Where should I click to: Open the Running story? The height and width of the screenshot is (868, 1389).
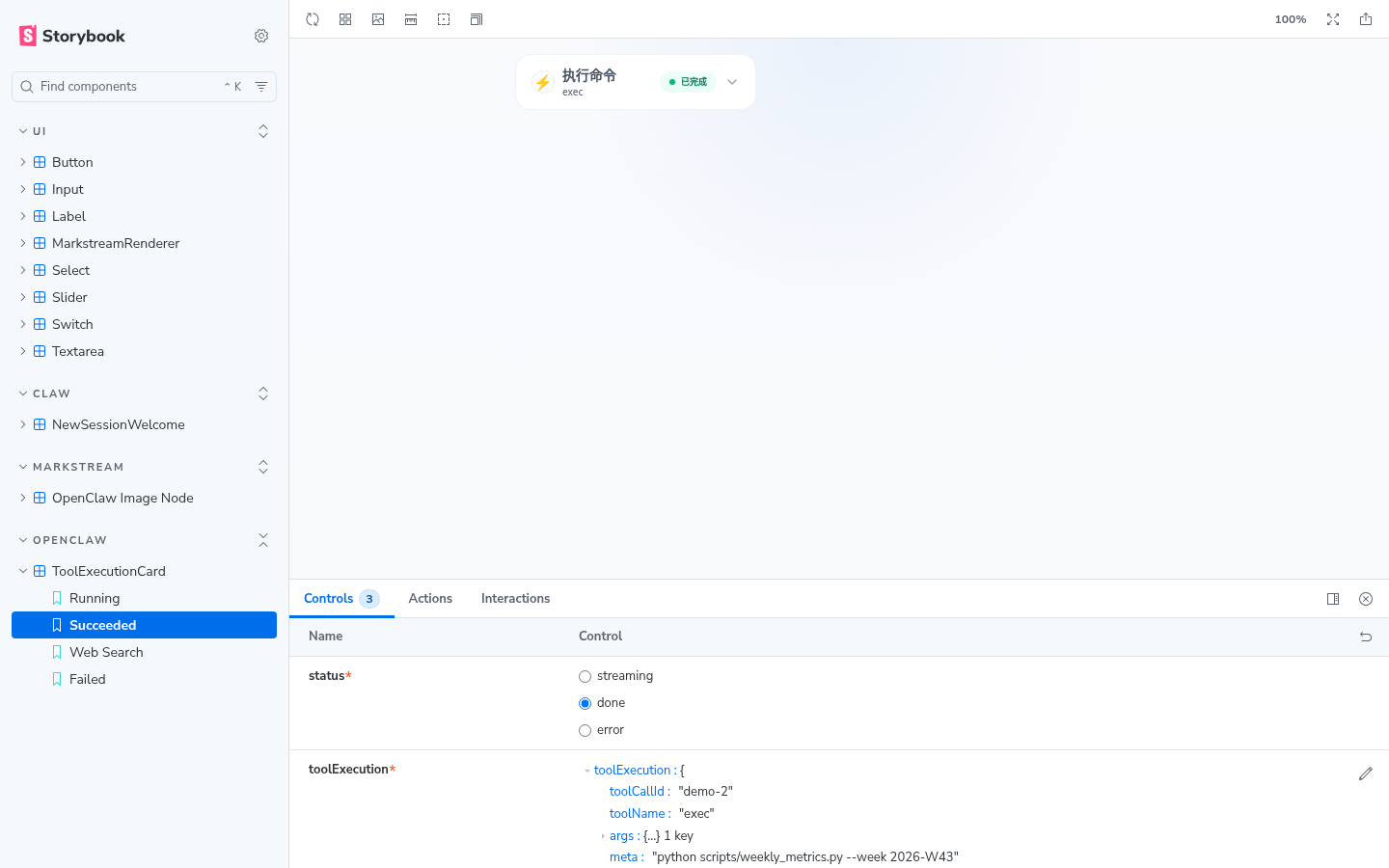(x=95, y=598)
